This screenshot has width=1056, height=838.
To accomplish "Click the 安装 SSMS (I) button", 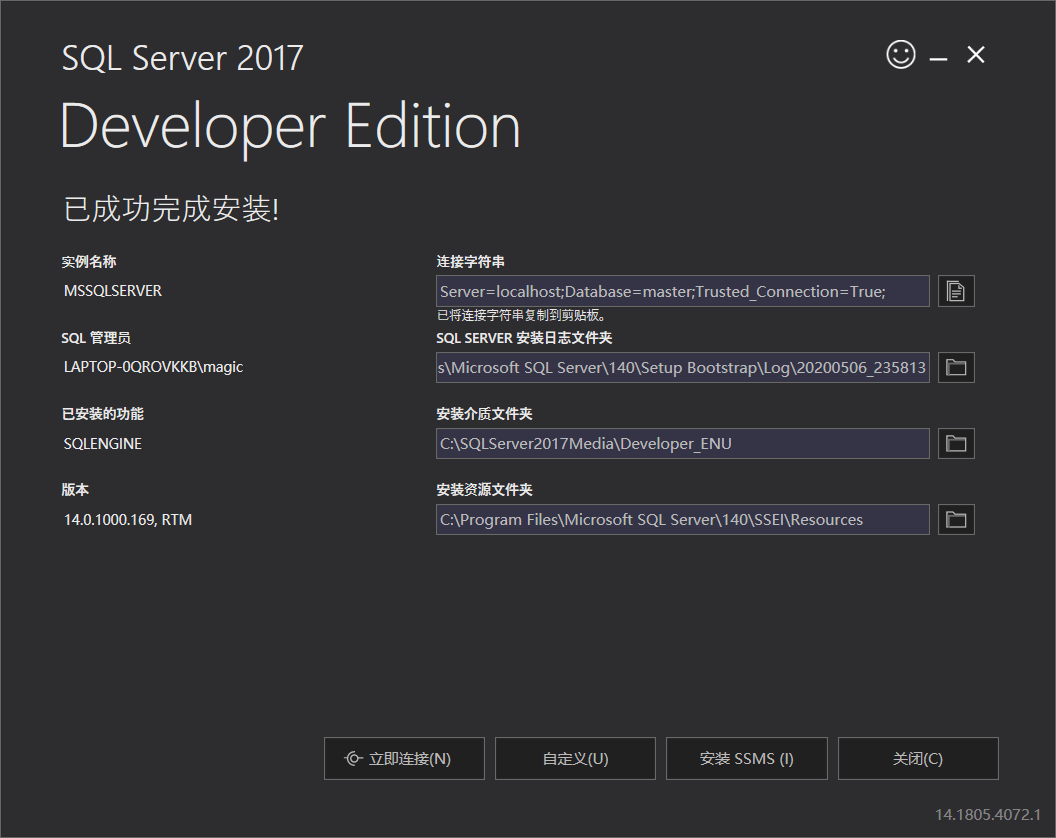I will (747, 759).
